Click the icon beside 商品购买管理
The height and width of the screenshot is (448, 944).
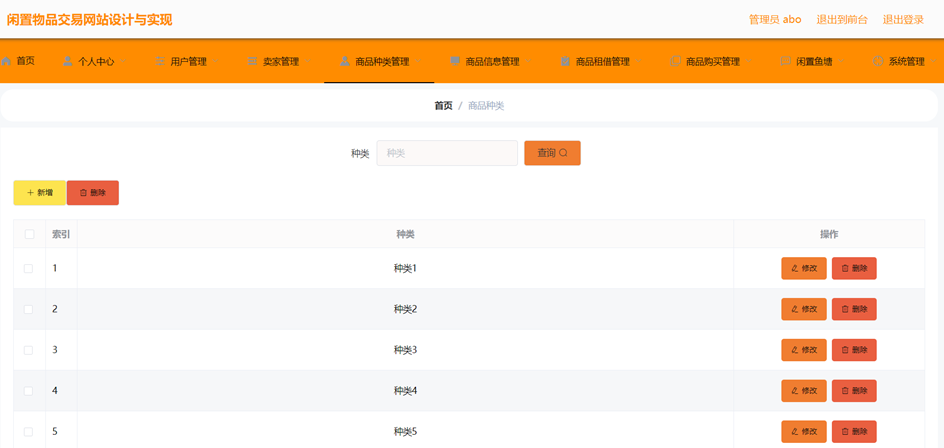point(675,61)
